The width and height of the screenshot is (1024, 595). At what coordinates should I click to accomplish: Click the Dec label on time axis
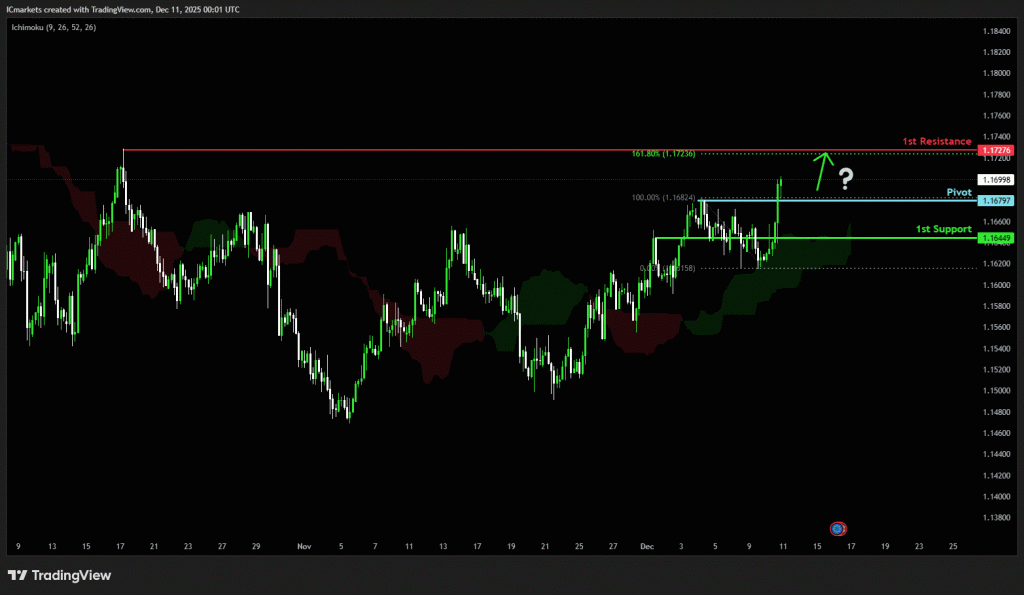tap(646, 547)
